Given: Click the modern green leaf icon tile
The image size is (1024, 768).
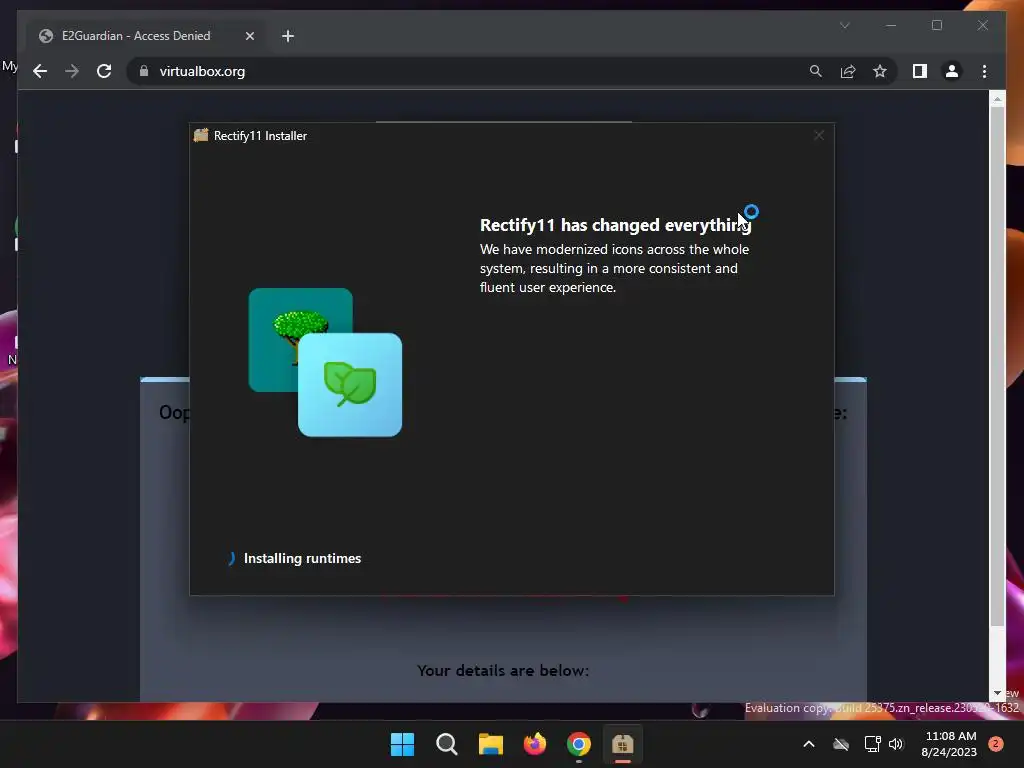Looking at the screenshot, I should [350, 385].
